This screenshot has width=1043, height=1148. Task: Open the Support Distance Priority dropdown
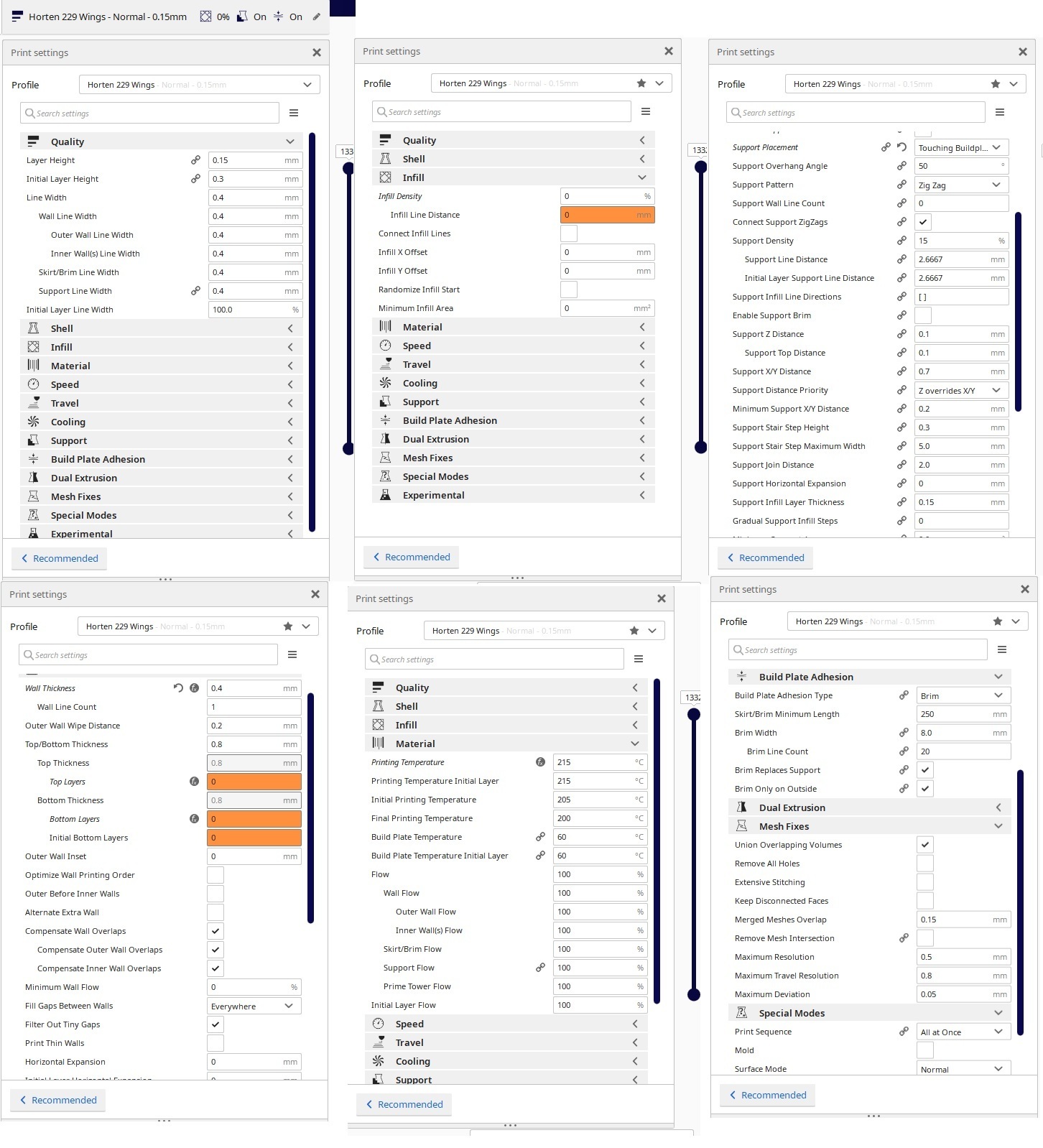961,390
